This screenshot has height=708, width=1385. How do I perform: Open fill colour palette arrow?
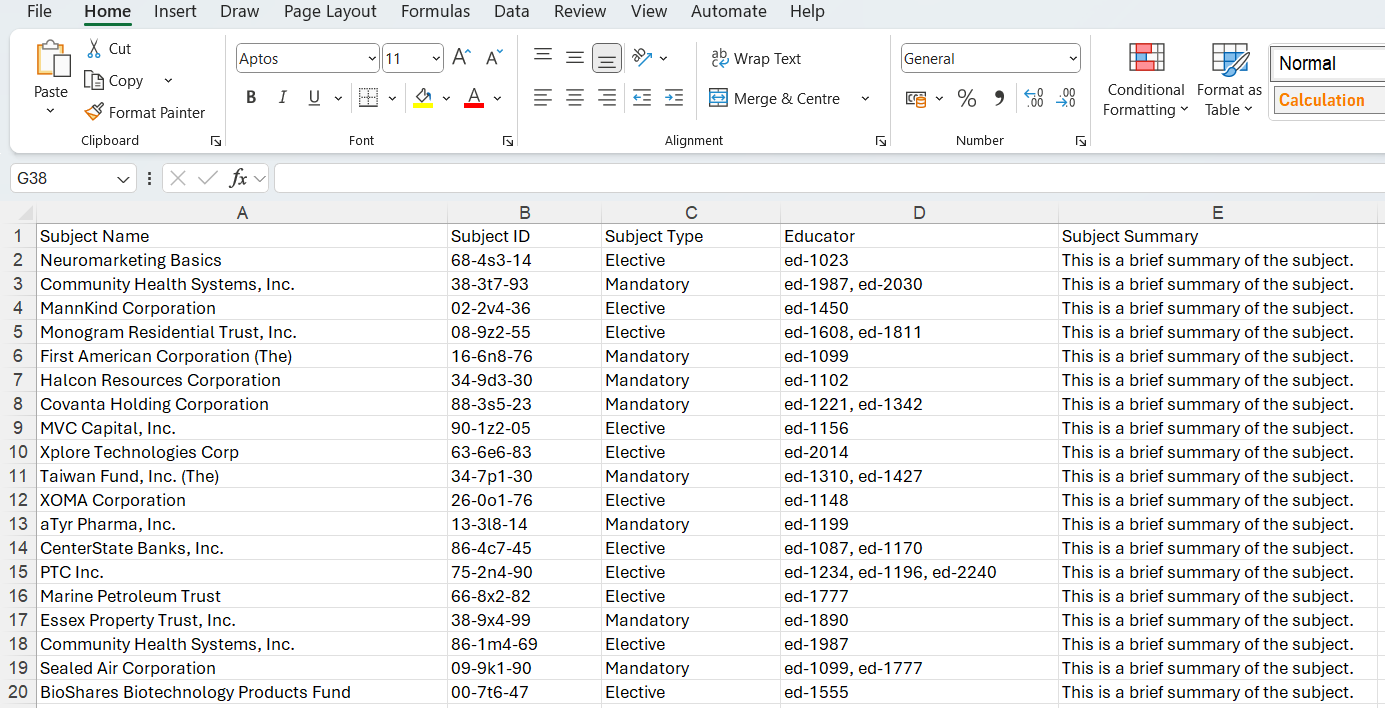pyautogui.click(x=446, y=98)
